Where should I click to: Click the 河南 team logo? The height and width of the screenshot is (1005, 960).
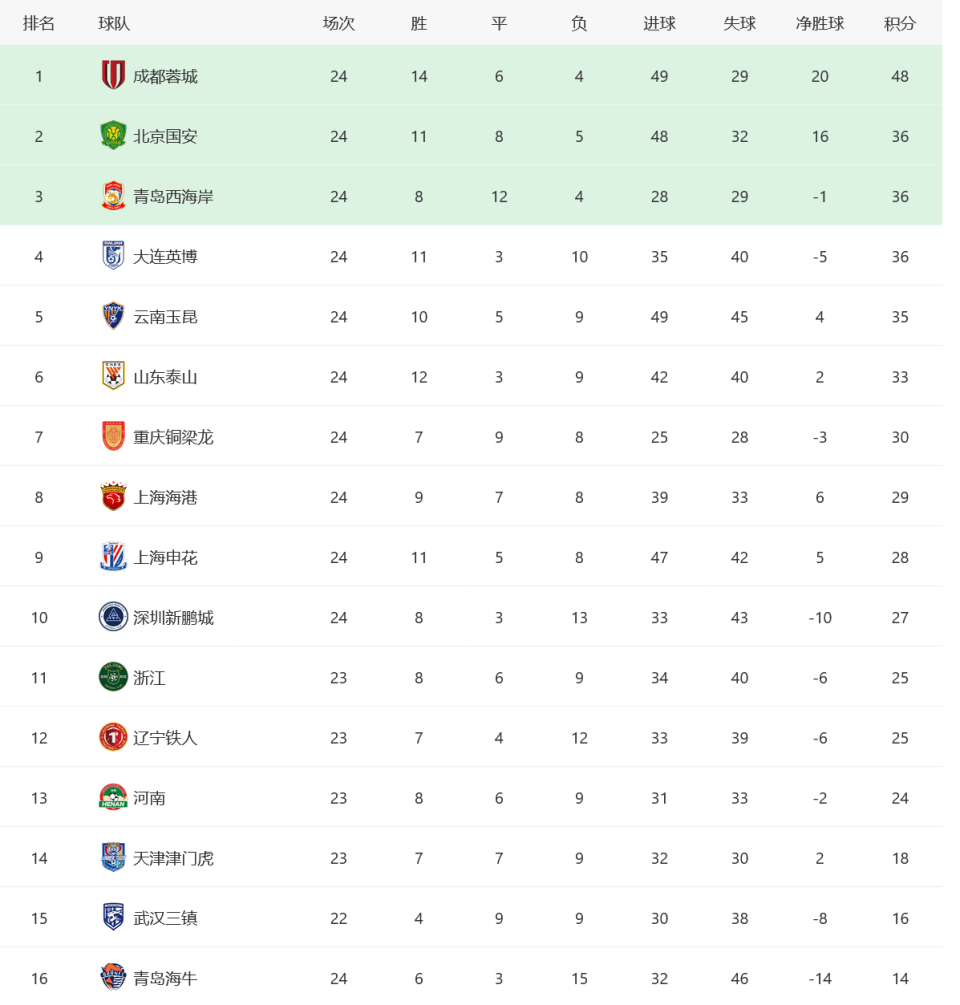[113, 797]
